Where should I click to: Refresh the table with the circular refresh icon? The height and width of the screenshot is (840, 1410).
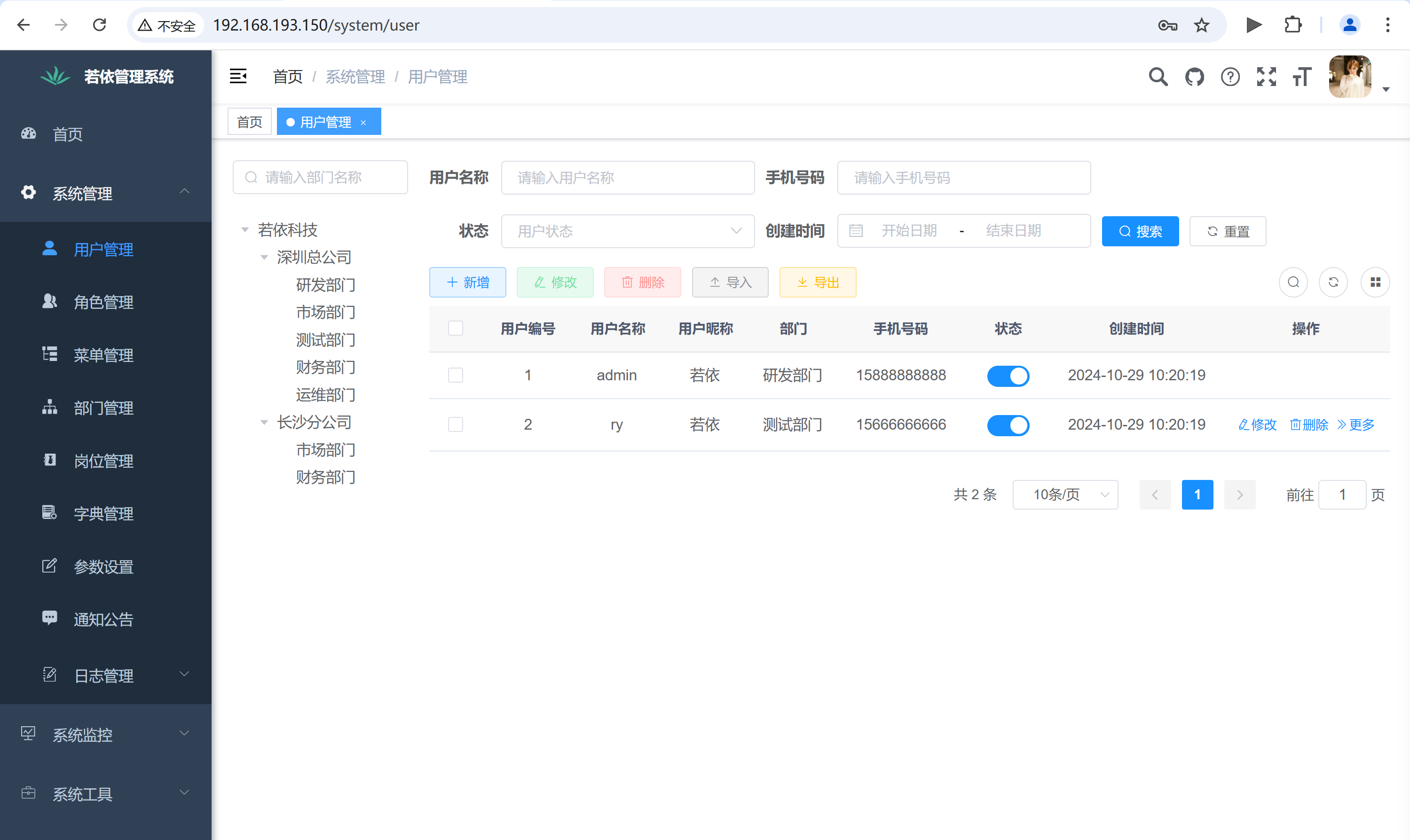[x=1333, y=282]
